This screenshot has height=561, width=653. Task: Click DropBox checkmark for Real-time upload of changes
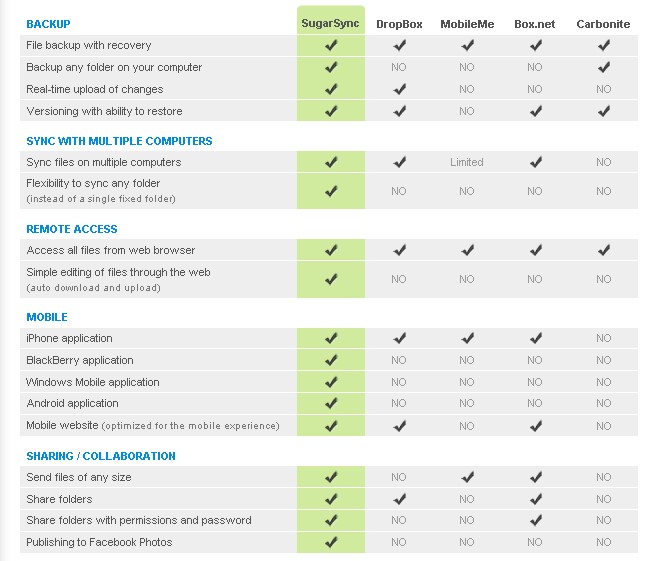[x=399, y=90]
